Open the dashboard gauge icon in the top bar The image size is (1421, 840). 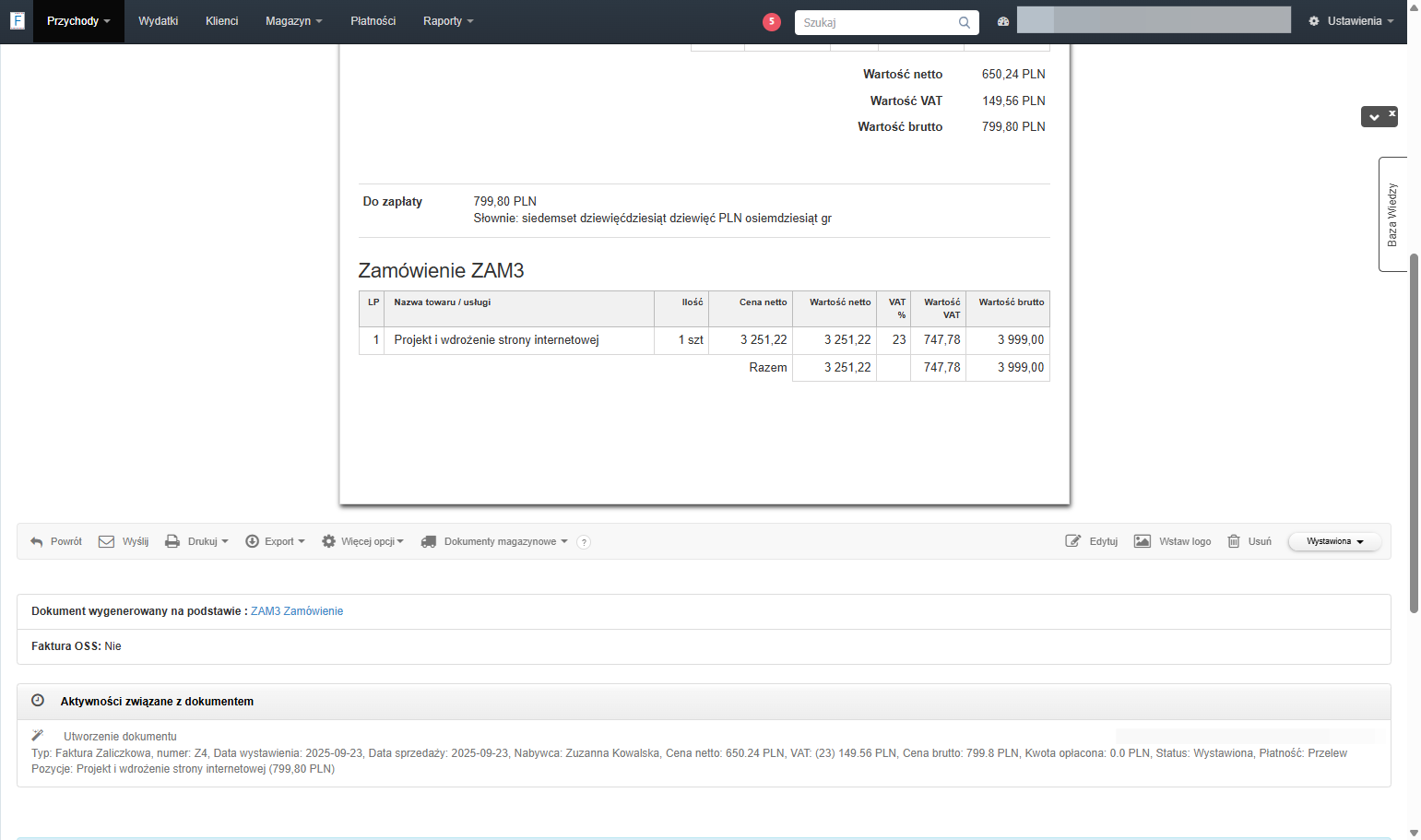[x=1003, y=21]
